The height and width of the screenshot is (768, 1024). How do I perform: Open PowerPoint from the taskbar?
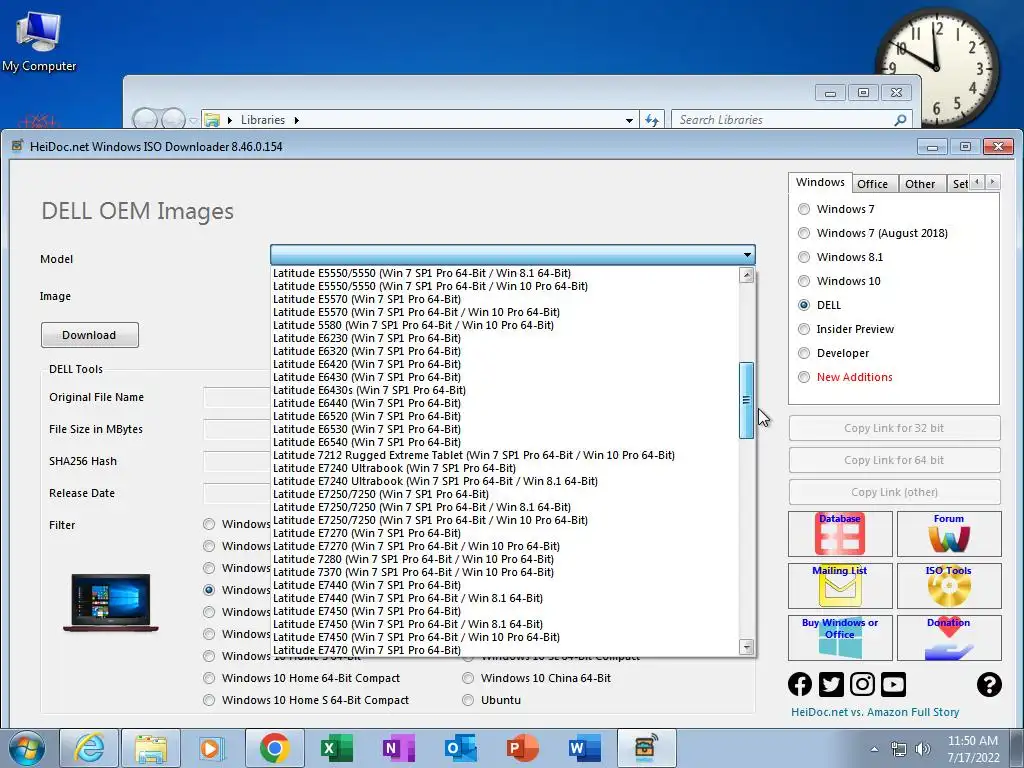pos(522,748)
